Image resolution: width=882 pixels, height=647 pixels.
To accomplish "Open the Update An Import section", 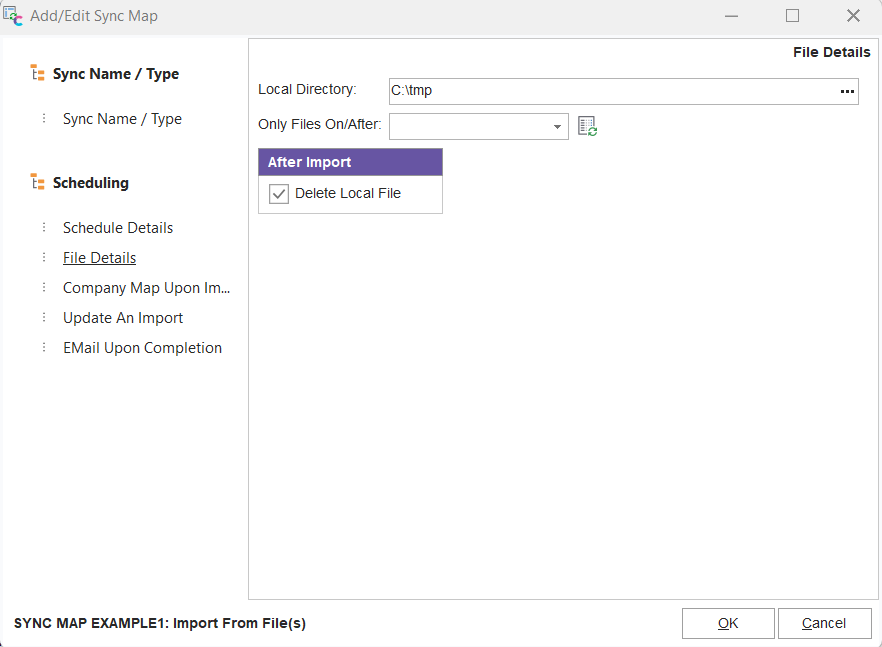I will coord(123,318).
